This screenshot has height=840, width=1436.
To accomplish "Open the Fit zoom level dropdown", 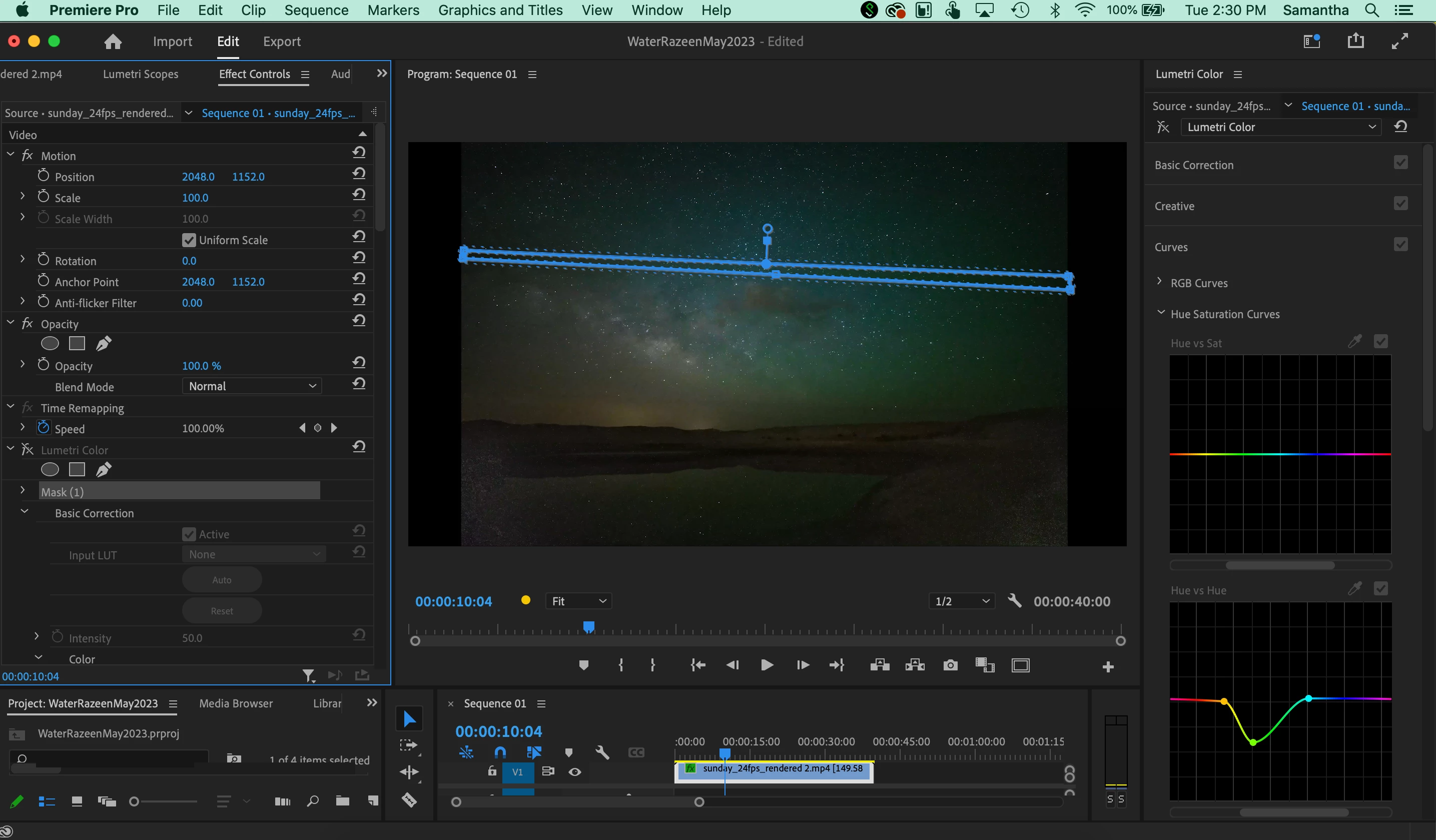I will pyautogui.click(x=578, y=601).
